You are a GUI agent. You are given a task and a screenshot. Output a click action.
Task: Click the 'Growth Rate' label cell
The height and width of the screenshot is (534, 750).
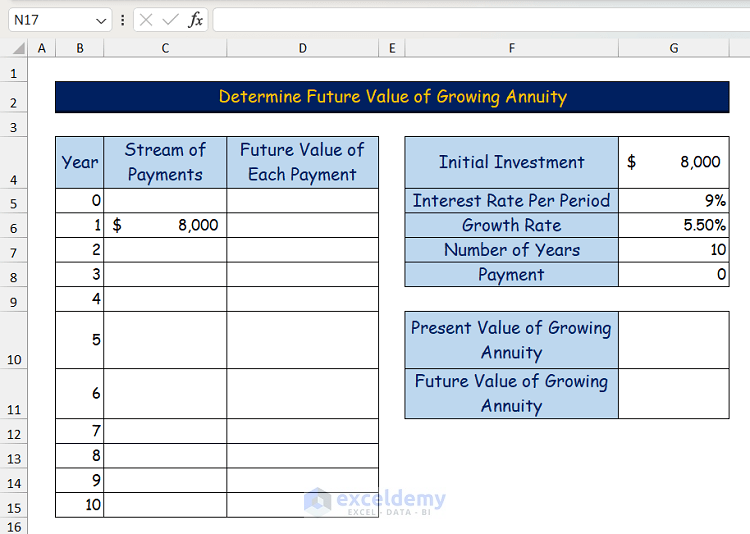511,225
